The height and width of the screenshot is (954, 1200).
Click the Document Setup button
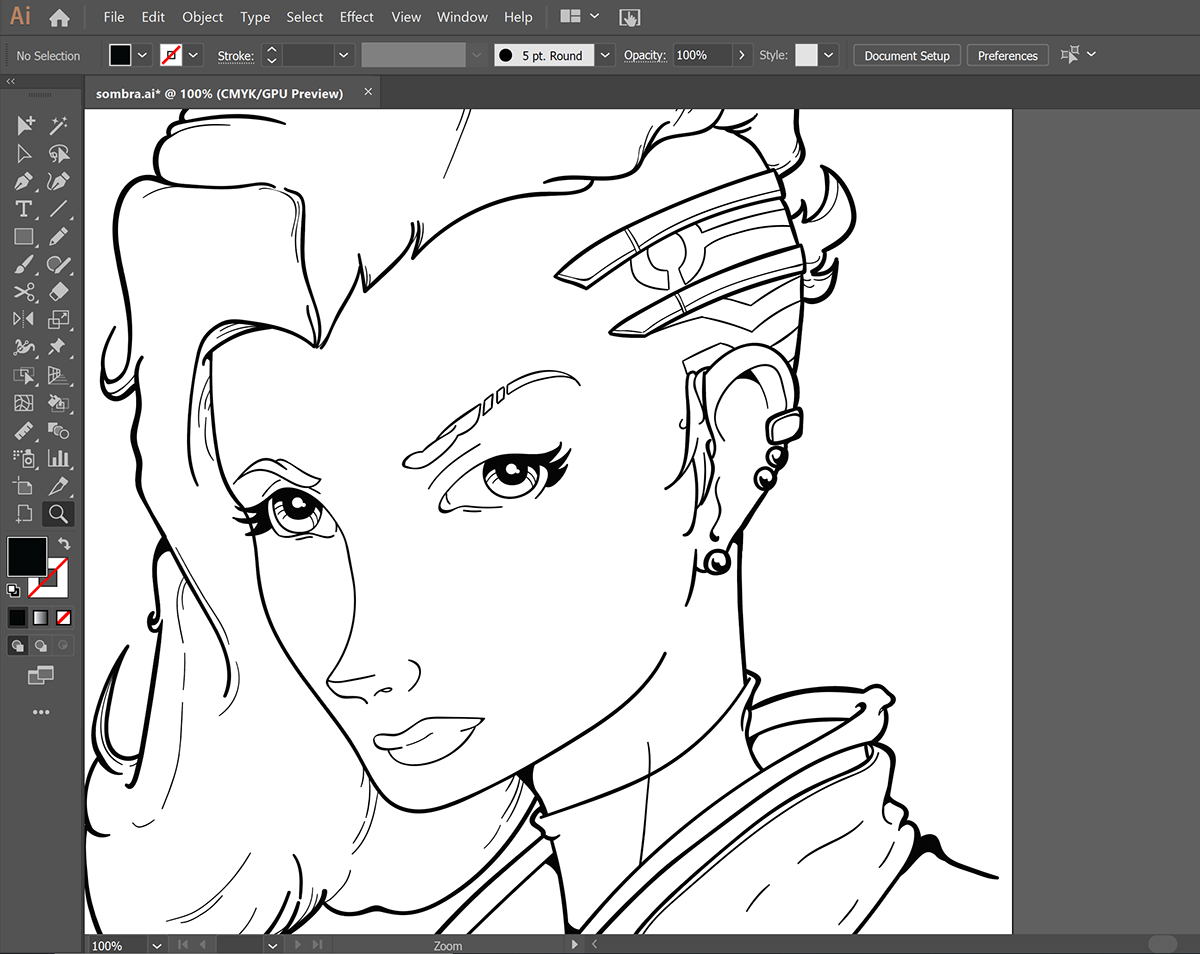point(907,55)
